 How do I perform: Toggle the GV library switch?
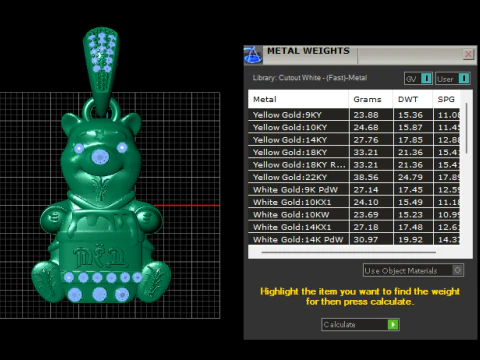pyautogui.click(x=426, y=78)
